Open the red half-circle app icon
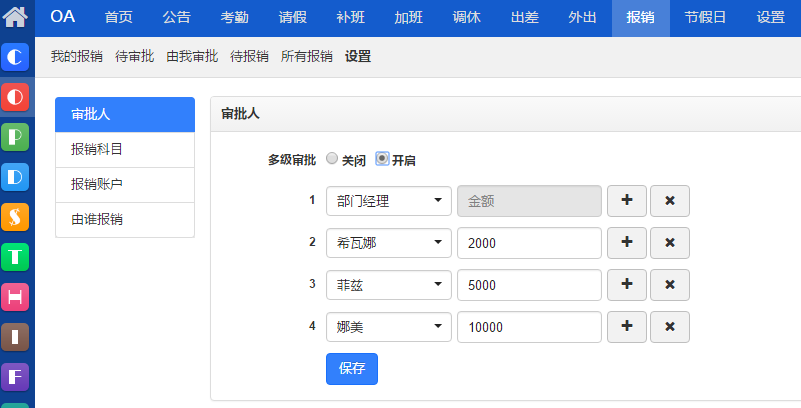The image size is (801, 408). (x=15, y=97)
